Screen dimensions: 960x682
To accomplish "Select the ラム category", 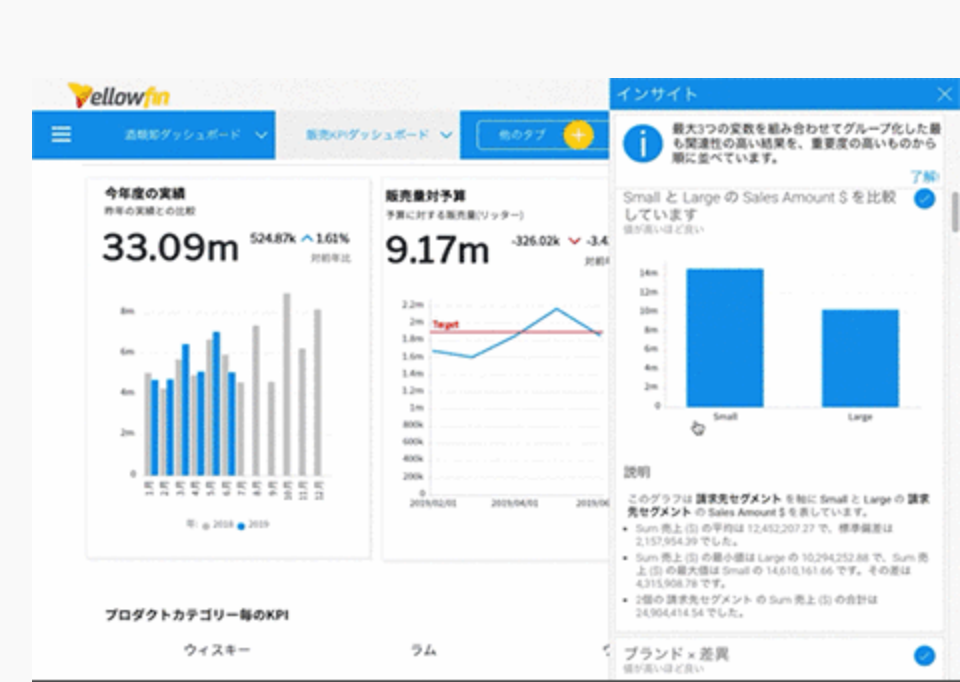I will coord(423,650).
